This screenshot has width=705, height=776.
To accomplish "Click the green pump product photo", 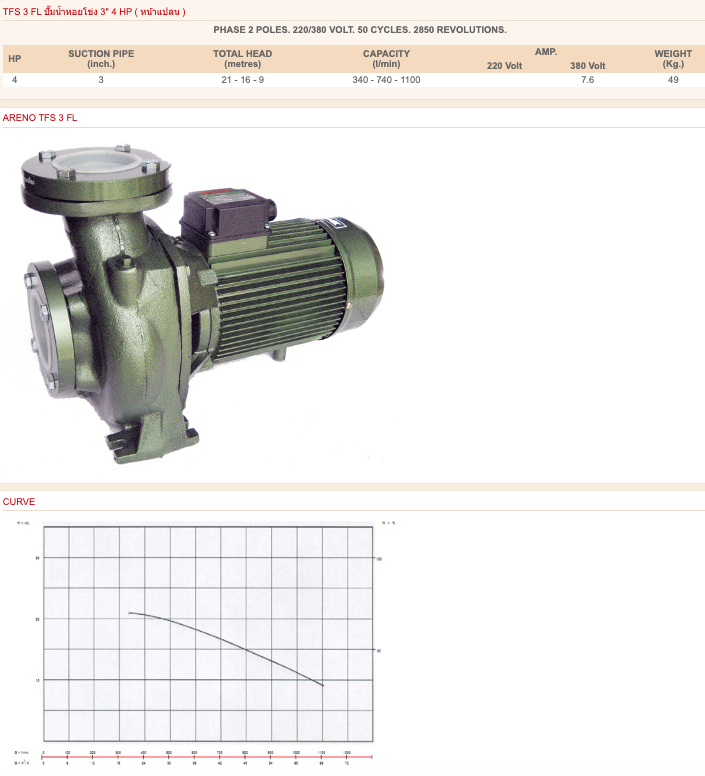I will 201,304.
